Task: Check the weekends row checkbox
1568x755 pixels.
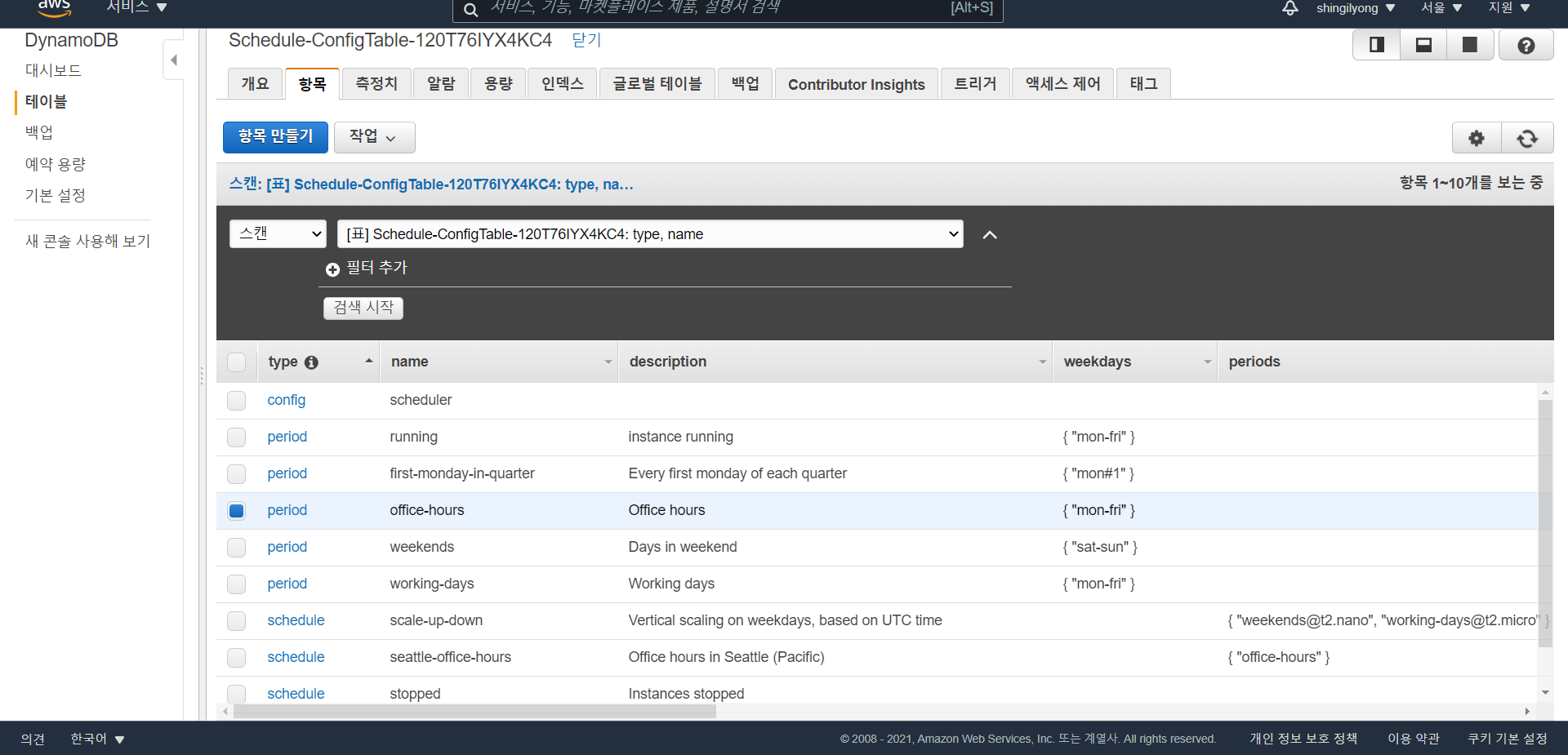Action: point(237,548)
